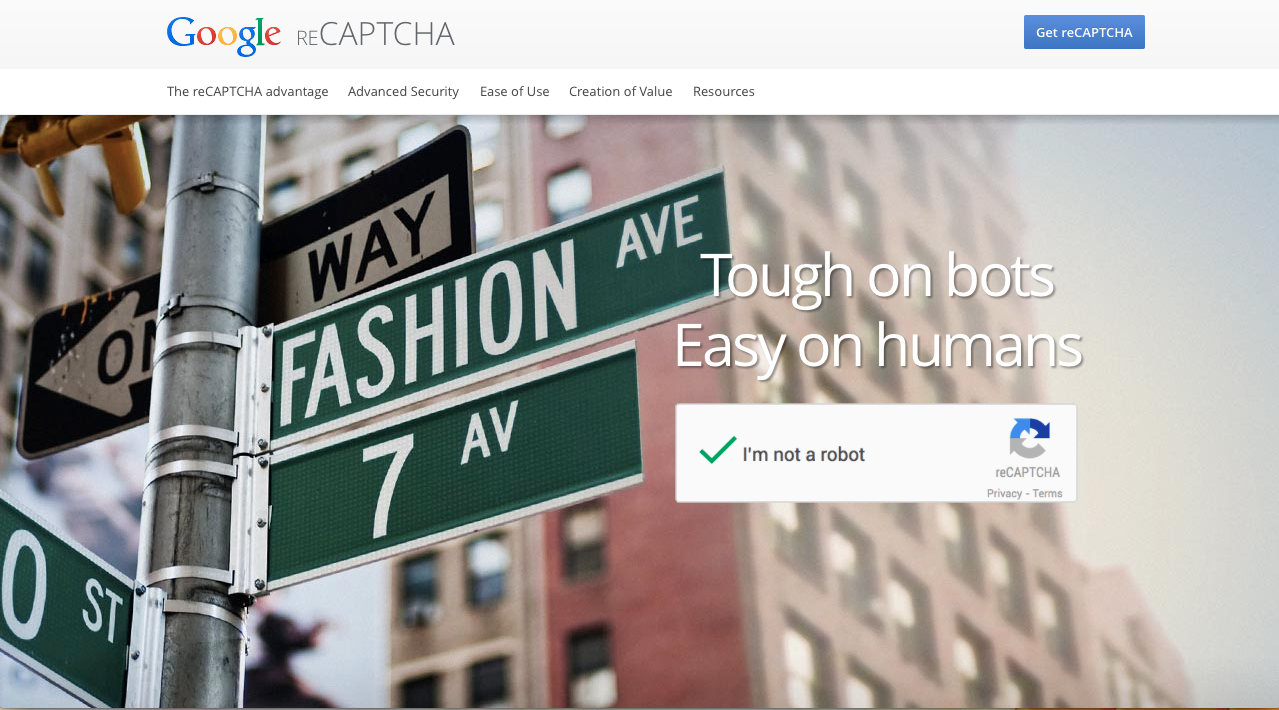This screenshot has height=710, width=1279.
Task: Click the "I'm not a robot" label
Action: pos(803,454)
